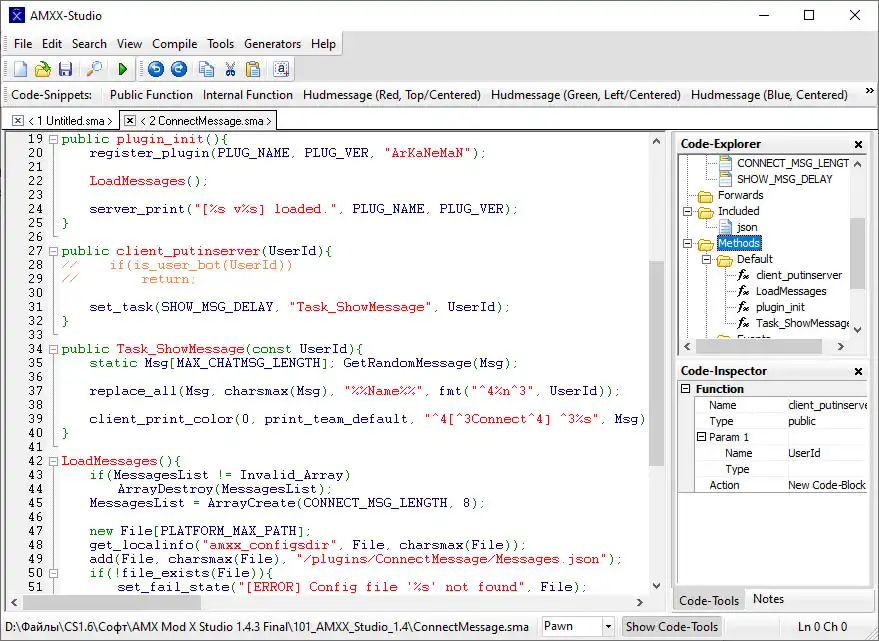Collapse the plugin_init function code fold
879x641 pixels.
point(53,139)
